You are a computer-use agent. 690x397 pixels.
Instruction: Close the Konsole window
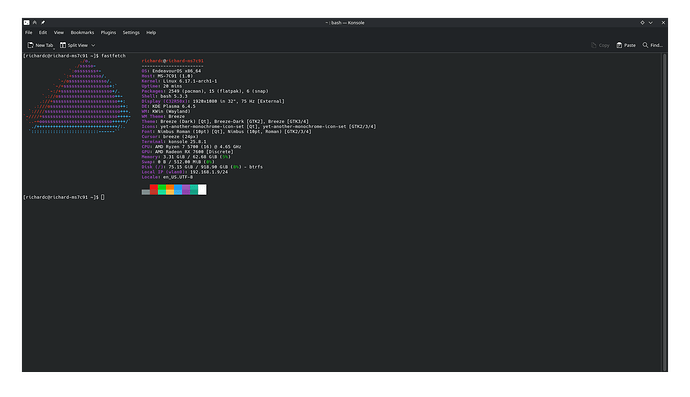point(663,22)
